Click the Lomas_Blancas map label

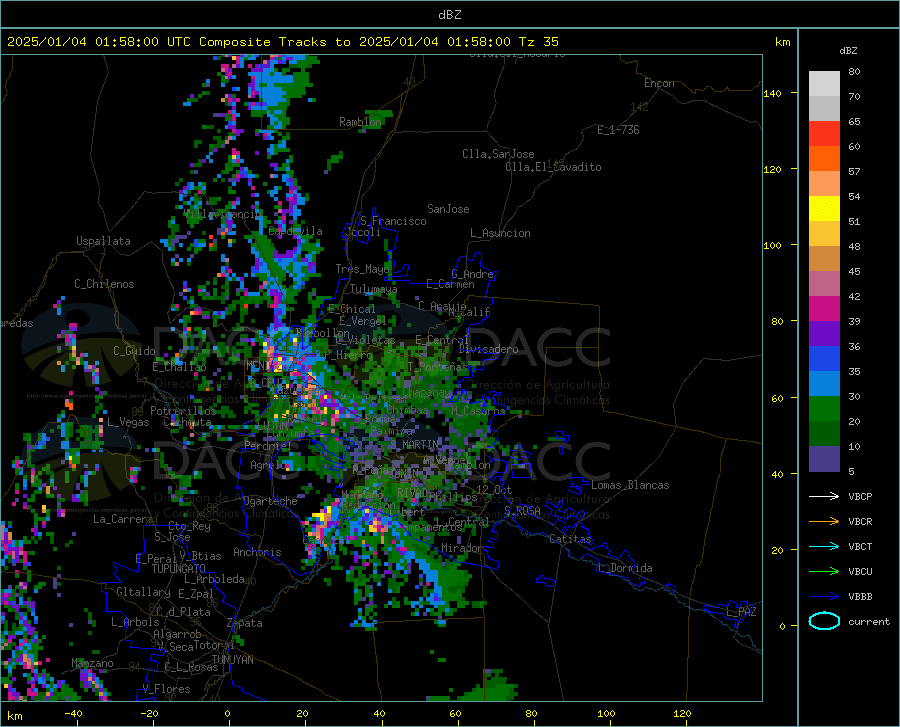630,485
